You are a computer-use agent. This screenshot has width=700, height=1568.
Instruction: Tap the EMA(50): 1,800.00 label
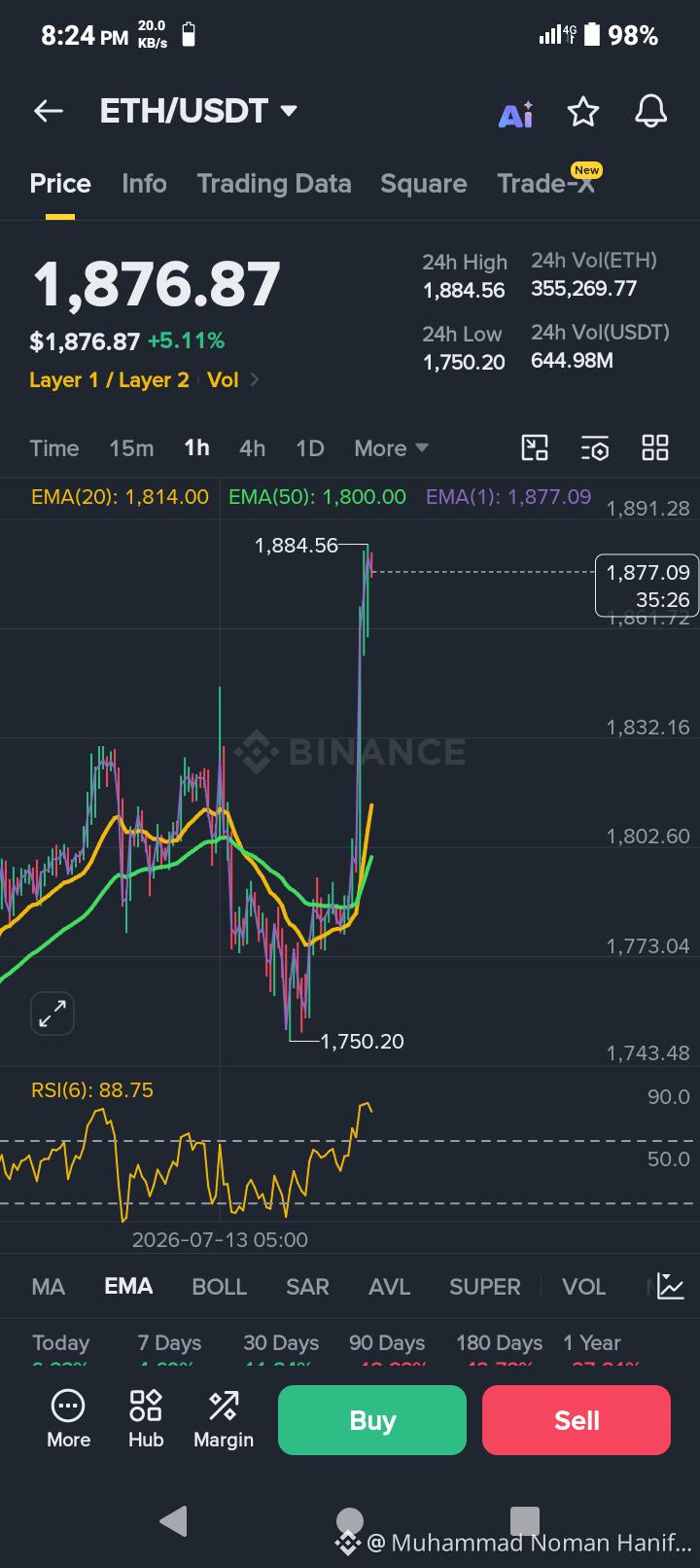click(x=317, y=497)
